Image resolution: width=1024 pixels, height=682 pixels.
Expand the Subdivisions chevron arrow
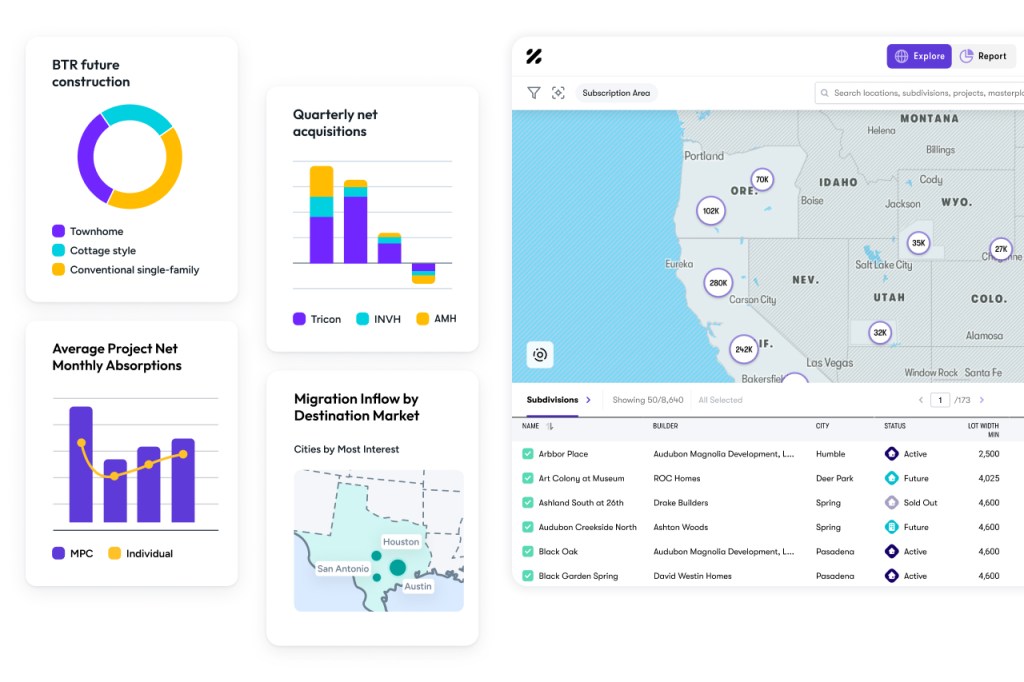pyautogui.click(x=589, y=400)
